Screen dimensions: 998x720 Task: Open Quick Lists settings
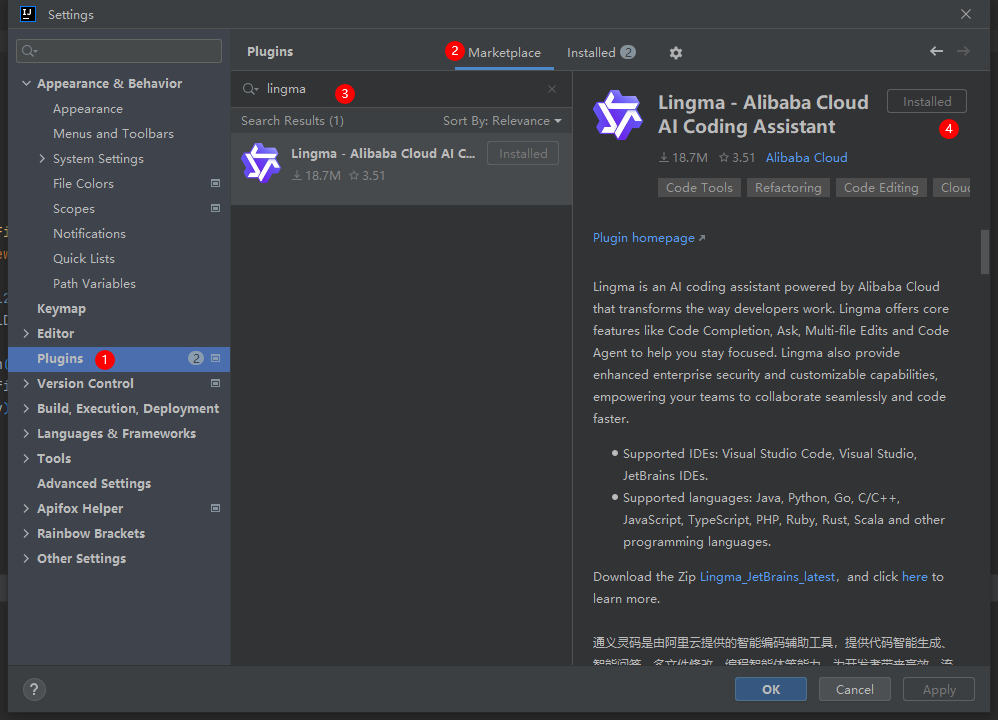coord(84,258)
